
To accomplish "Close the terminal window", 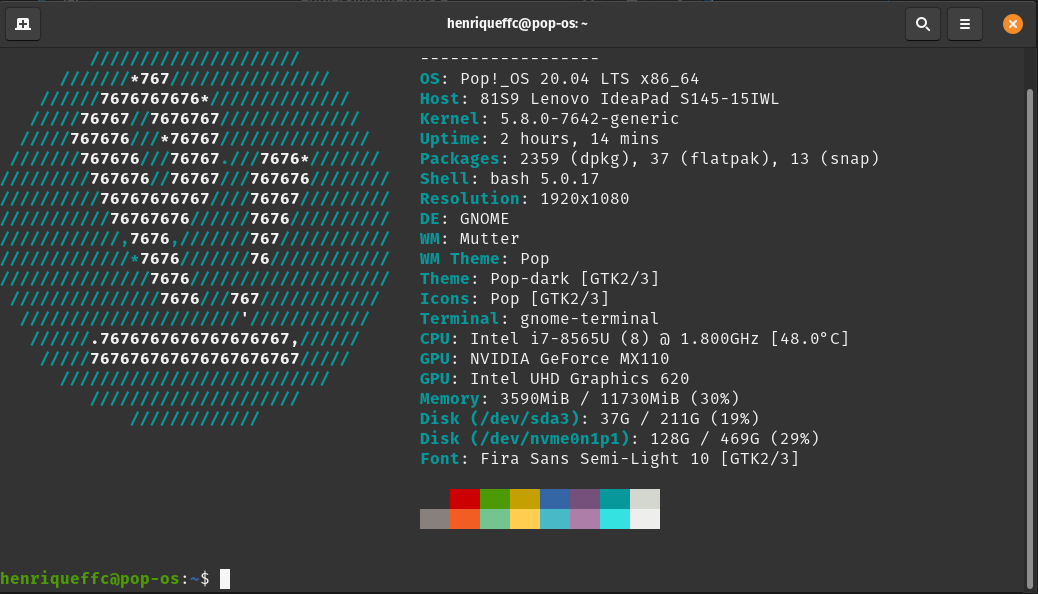I will 1013,23.
